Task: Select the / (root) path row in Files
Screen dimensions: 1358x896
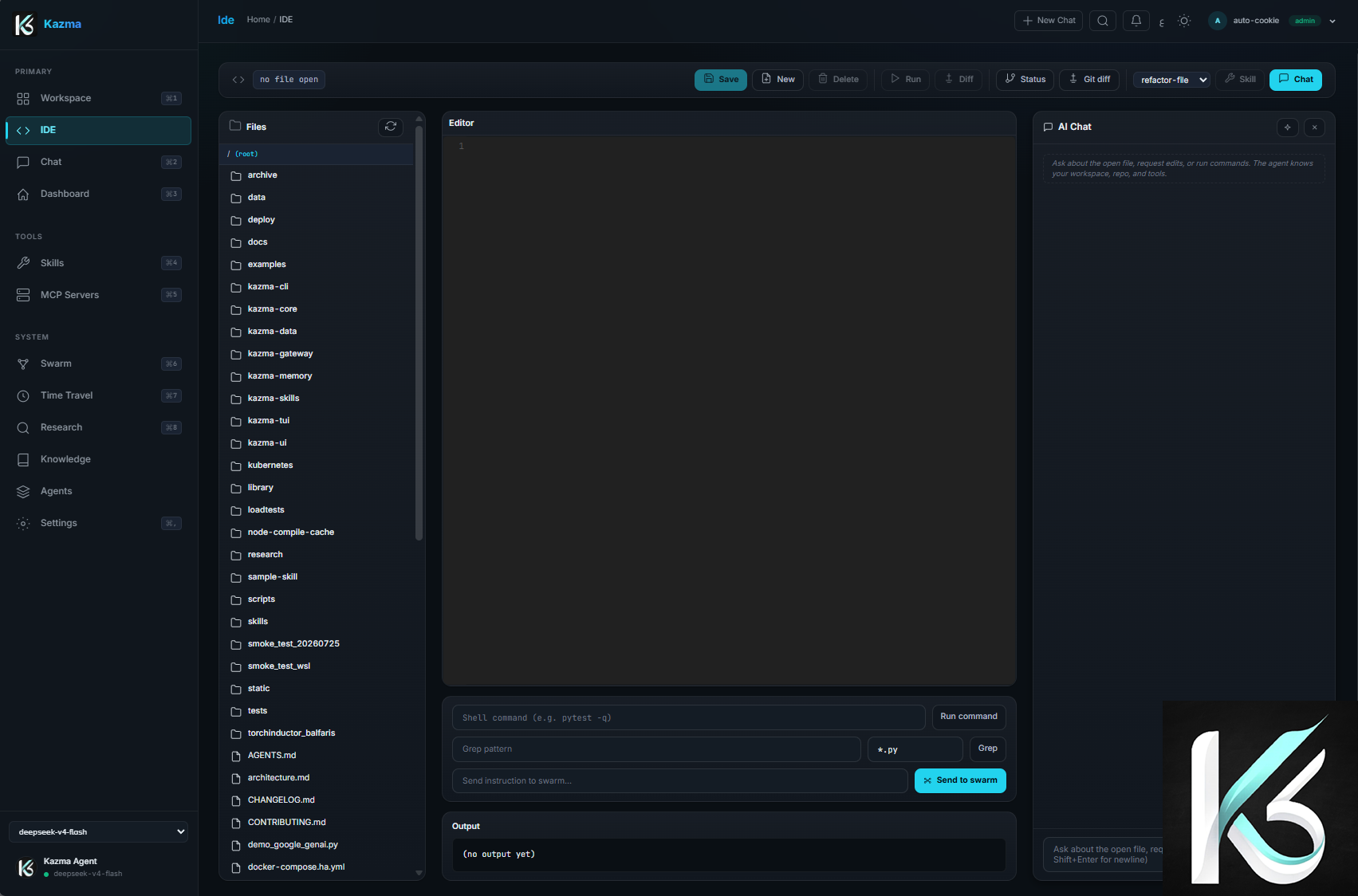Action: pyautogui.click(x=317, y=154)
